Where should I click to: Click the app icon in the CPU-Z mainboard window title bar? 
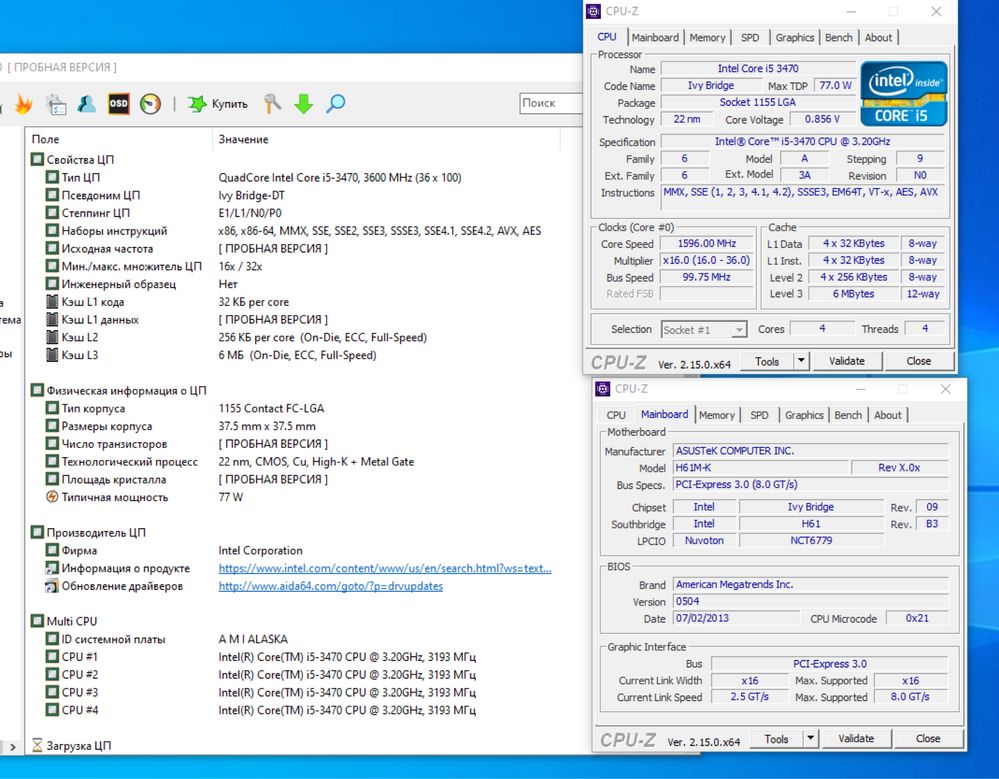click(x=603, y=389)
